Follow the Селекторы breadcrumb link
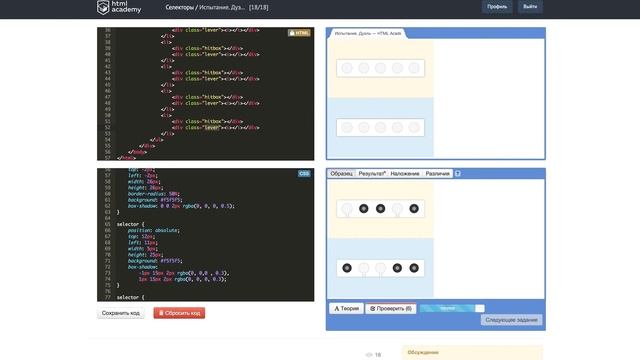This screenshot has width=640, height=360. coord(180,7)
